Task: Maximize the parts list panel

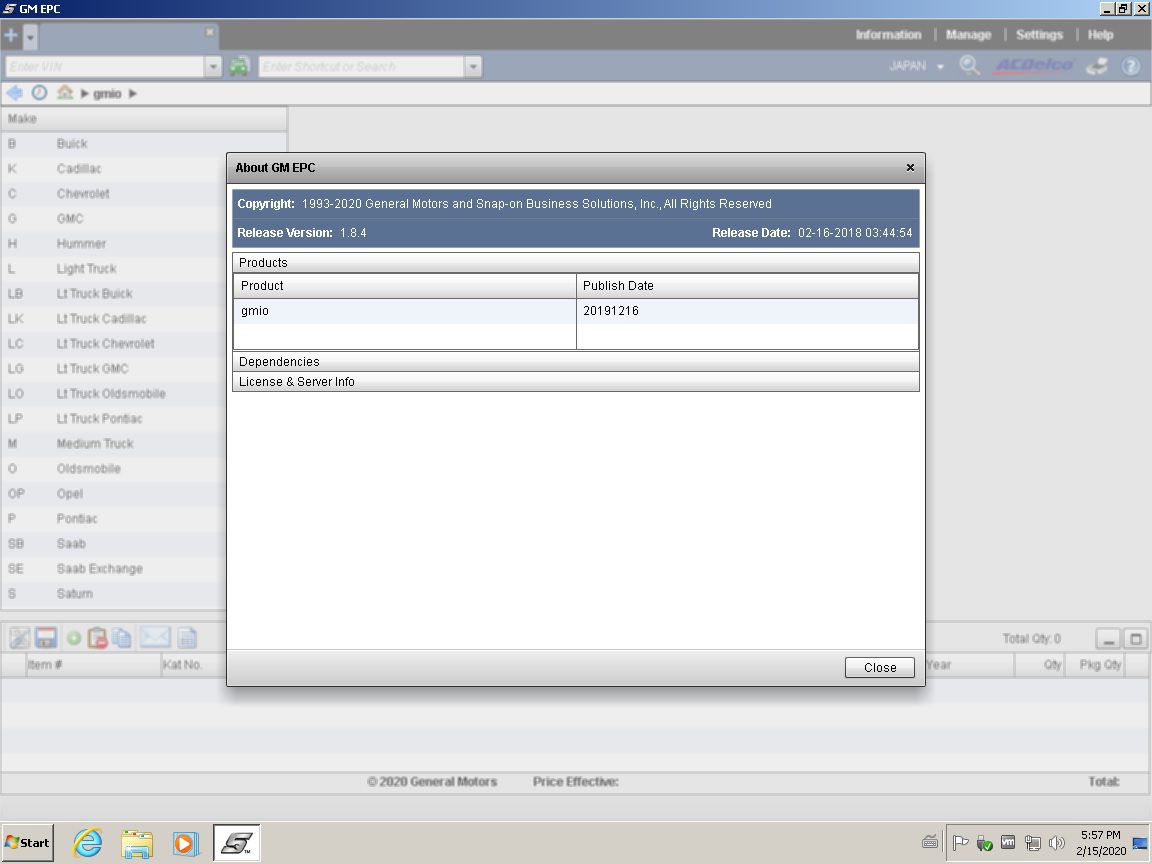Action: (x=1136, y=638)
